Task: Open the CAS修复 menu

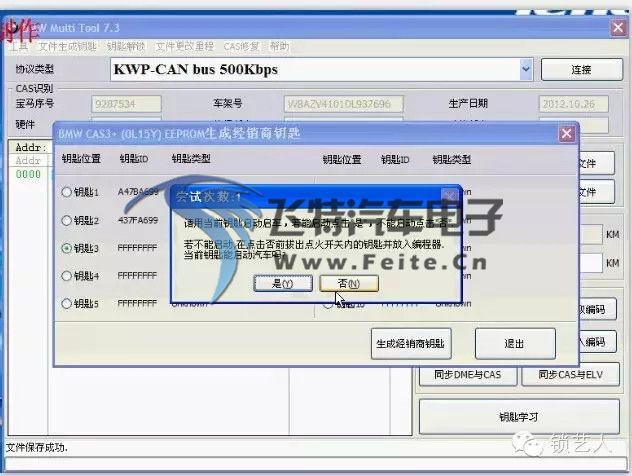Action: click(241, 46)
